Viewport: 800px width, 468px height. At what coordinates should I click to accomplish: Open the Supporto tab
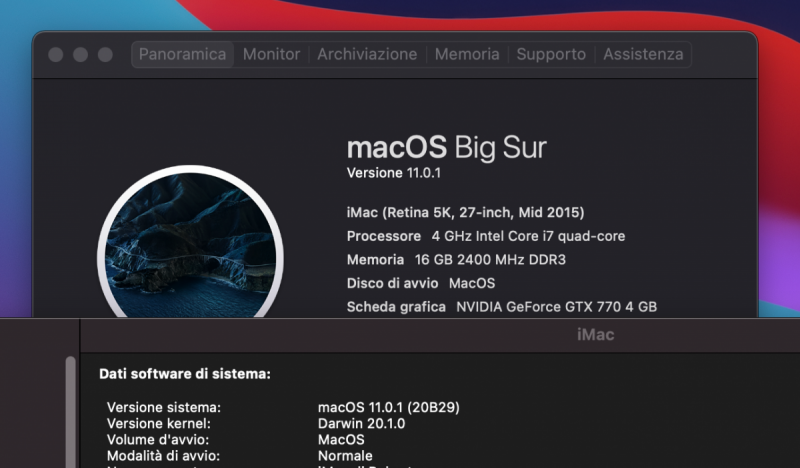point(551,54)
